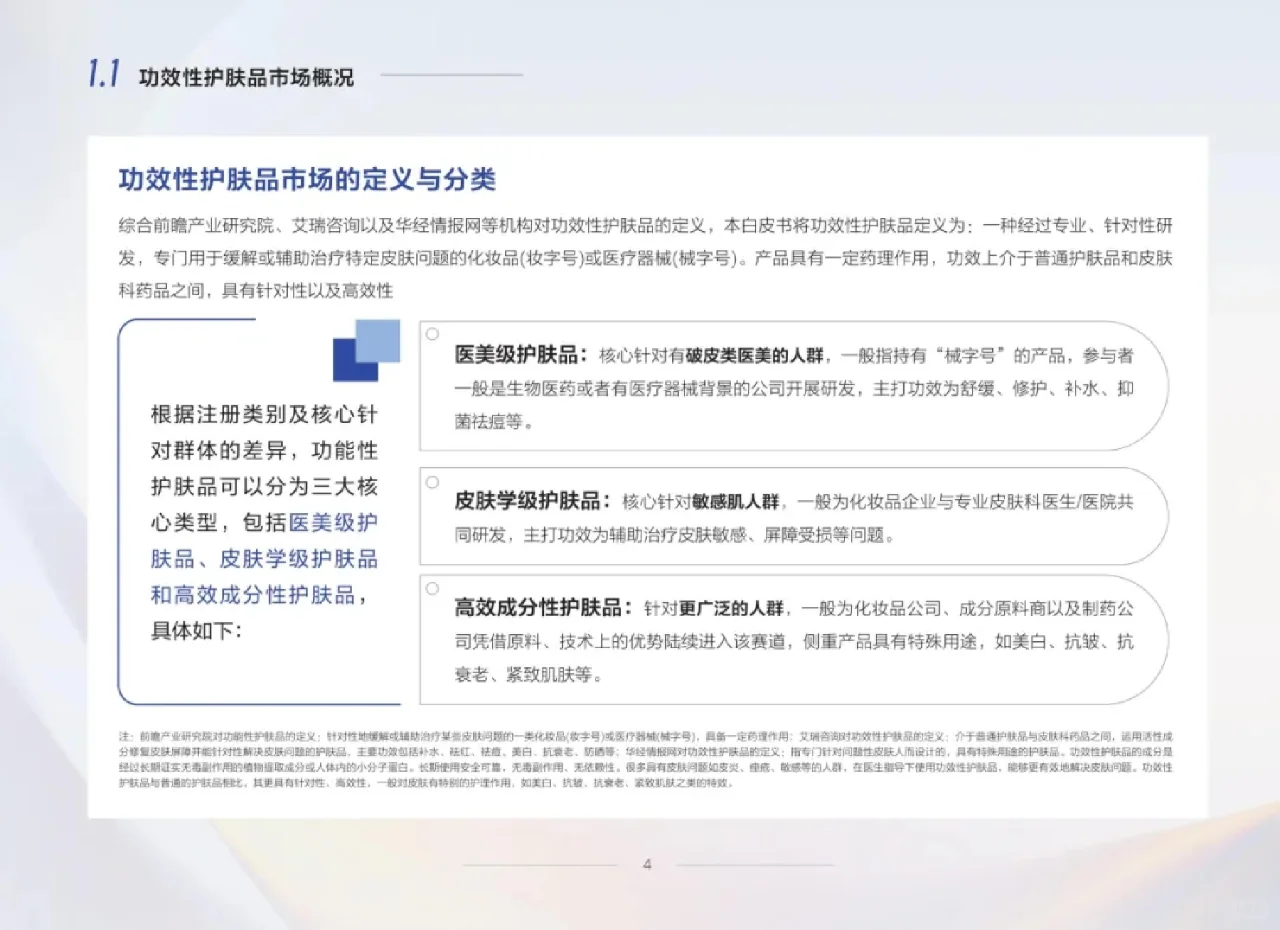This screenshot has width=1280, height=930.
Task: Click the header "功效性护肤品市场概况"
Action: [246, 77]
